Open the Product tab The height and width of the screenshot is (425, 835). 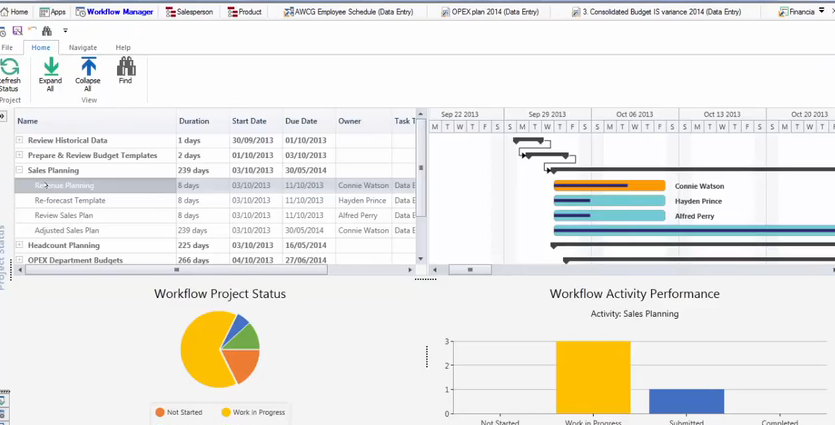pos(244,12)
